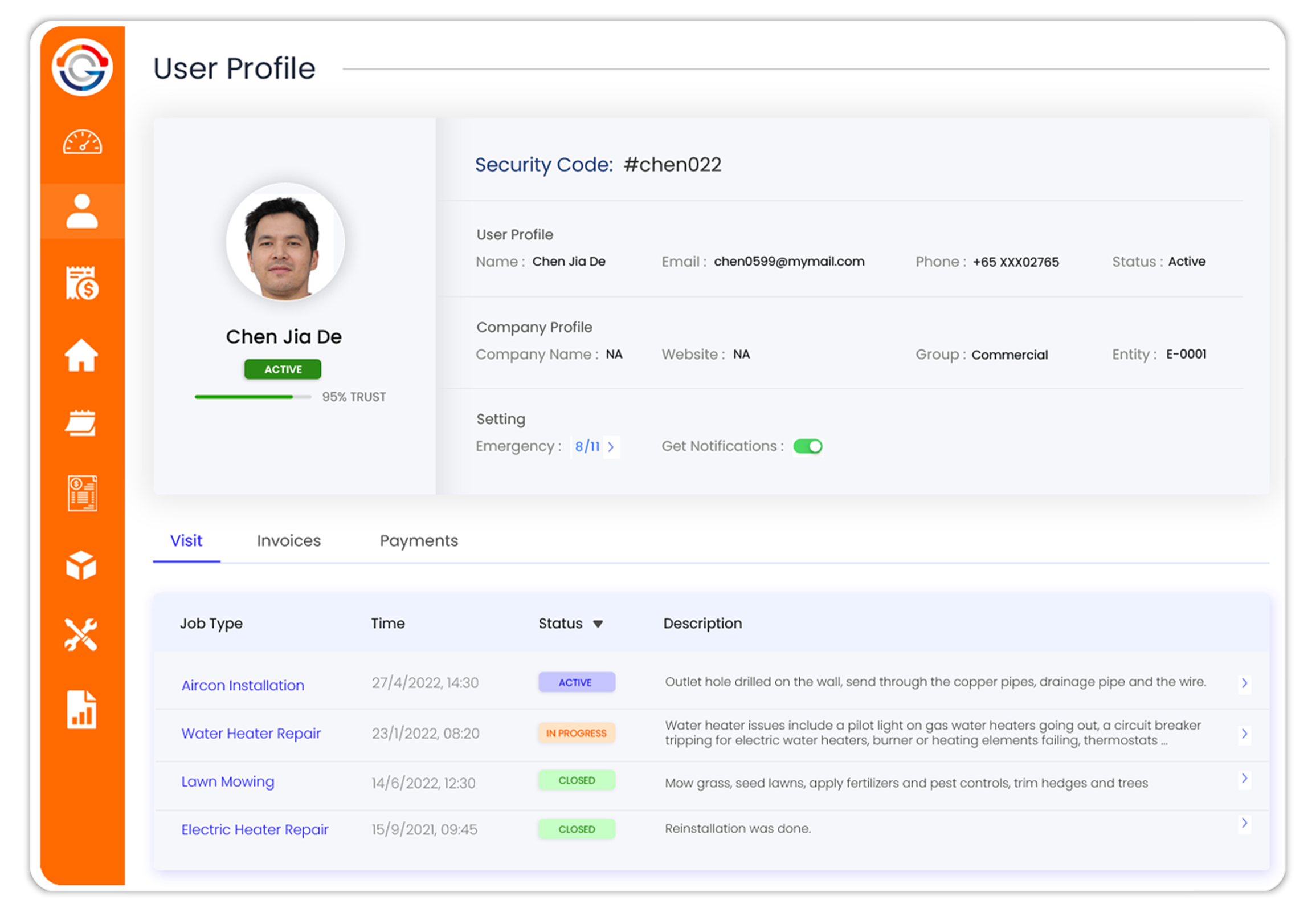
Task: Switch to the Invoices tab
Action: [x=288, y=540]
